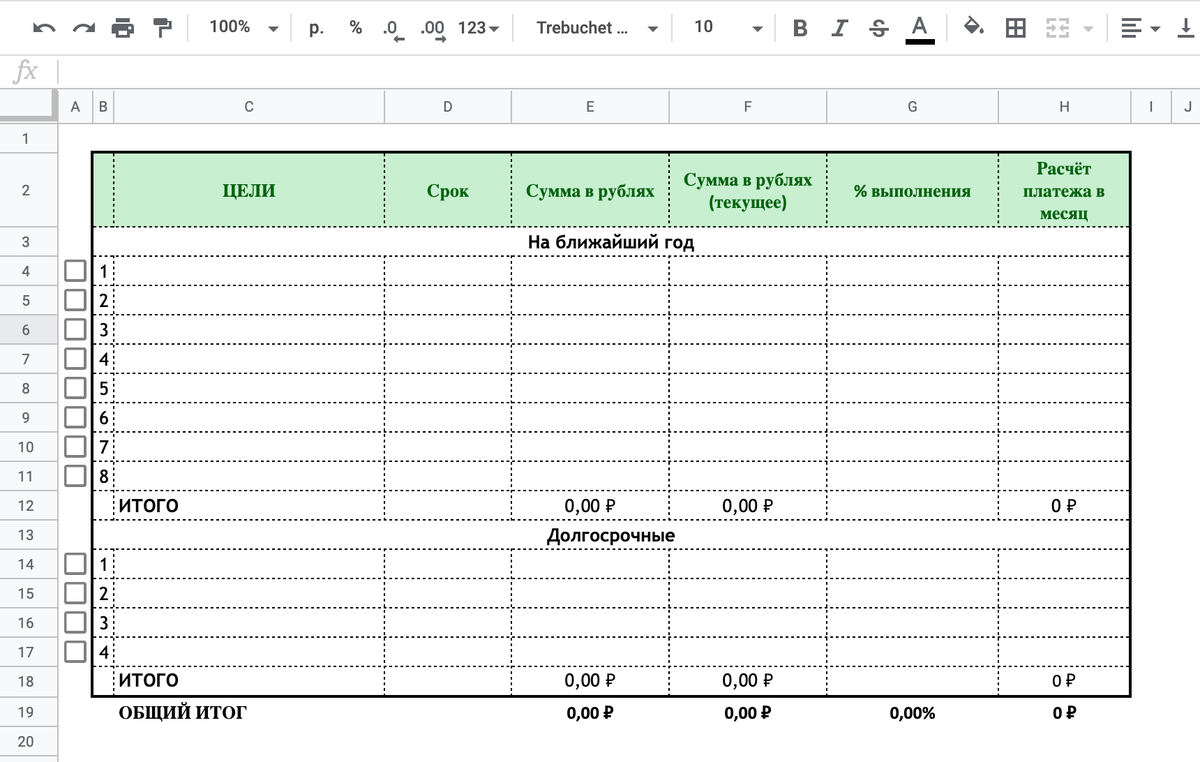
Task: Tick the checkbox for near-term goal 5
Action: pos(75,388)
